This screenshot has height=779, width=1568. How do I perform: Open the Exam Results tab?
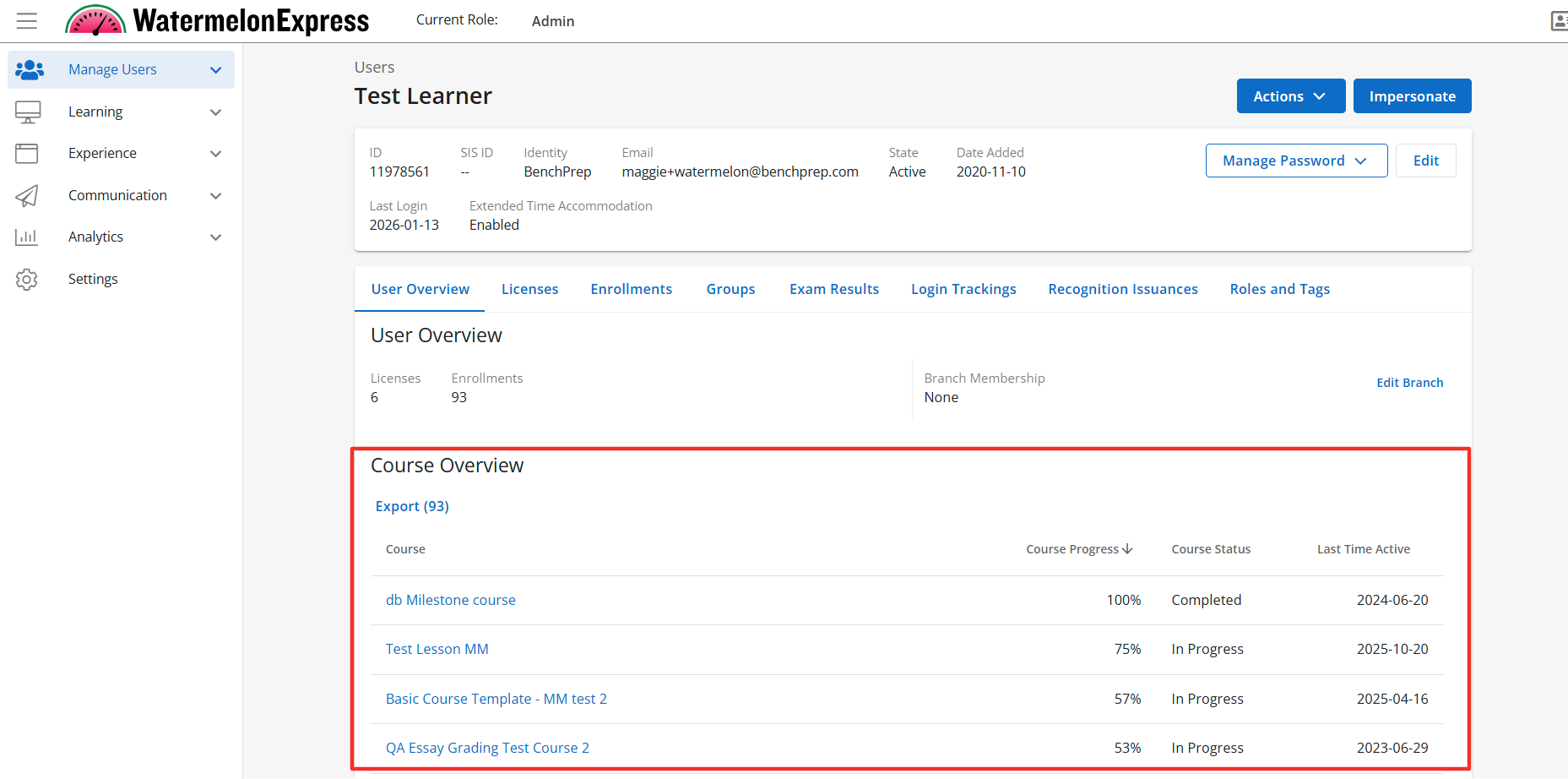click(x=833, y=289)
